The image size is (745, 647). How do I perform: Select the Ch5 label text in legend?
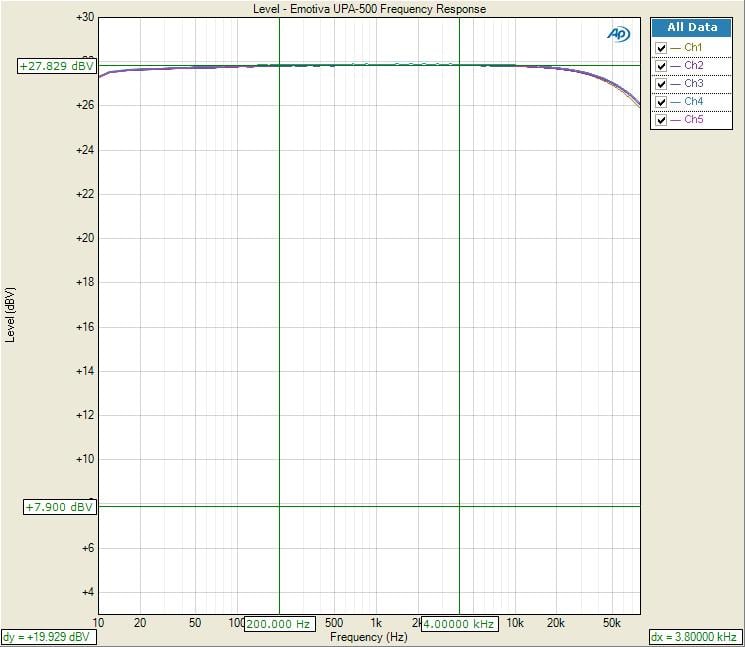[693, 120]
